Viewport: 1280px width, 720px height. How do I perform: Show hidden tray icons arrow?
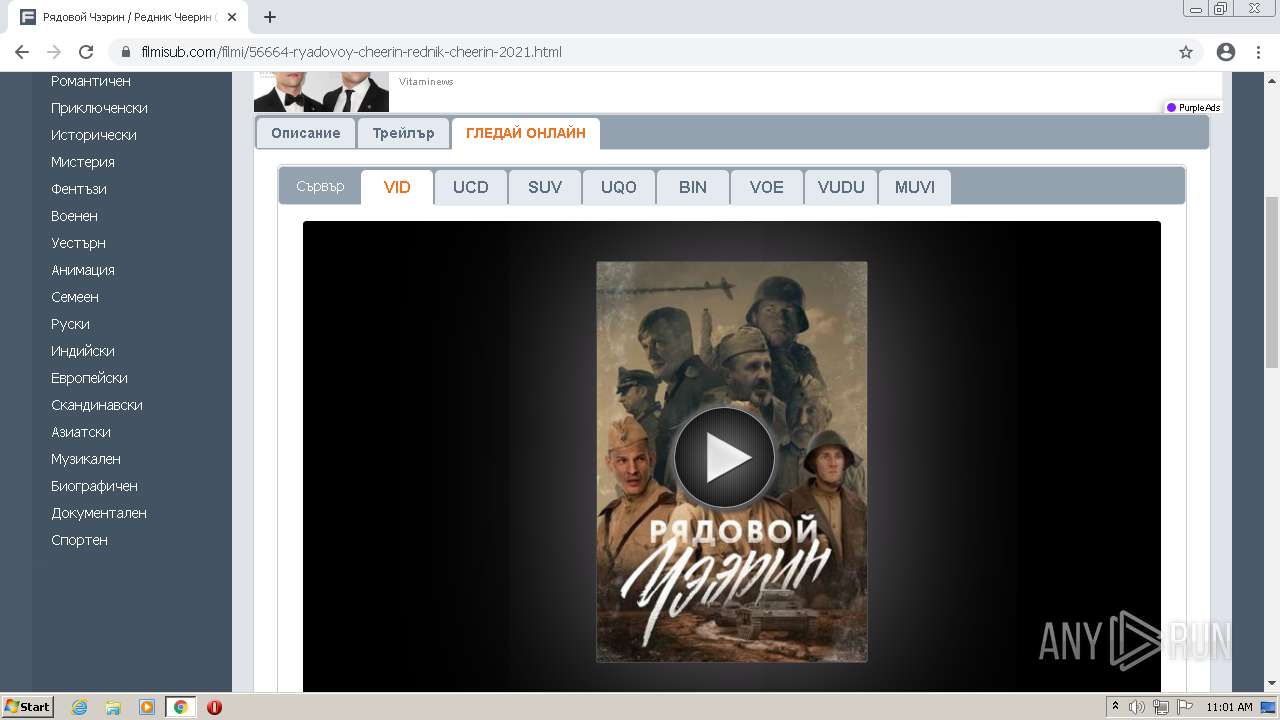tap(1115, 707)
